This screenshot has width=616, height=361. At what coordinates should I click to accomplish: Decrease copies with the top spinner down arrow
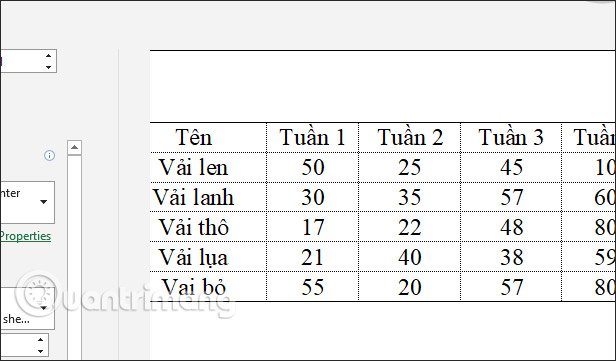(x=48, y=67)
